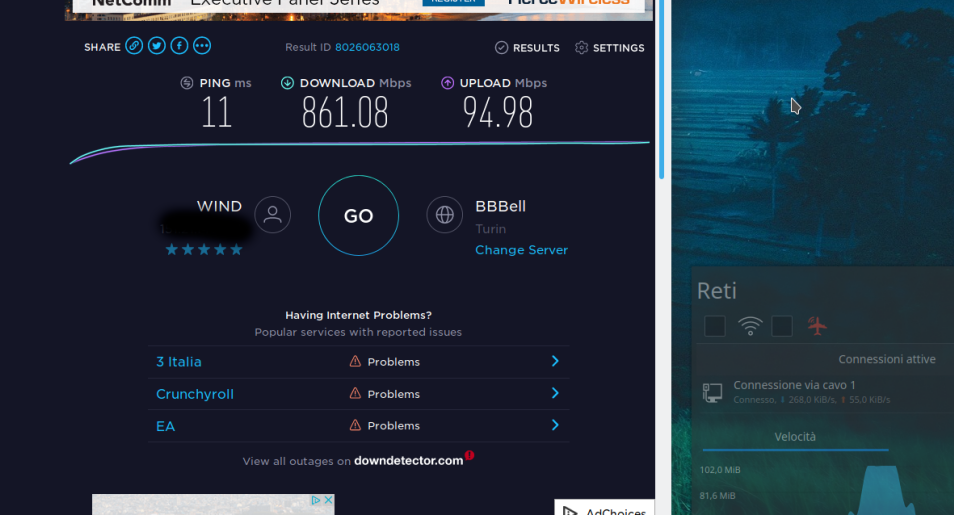The height and width of the screenshot is (515, 954).
Task: Click the upload arrow icon beside UPLOAD
Action: [x=447, y=83]
